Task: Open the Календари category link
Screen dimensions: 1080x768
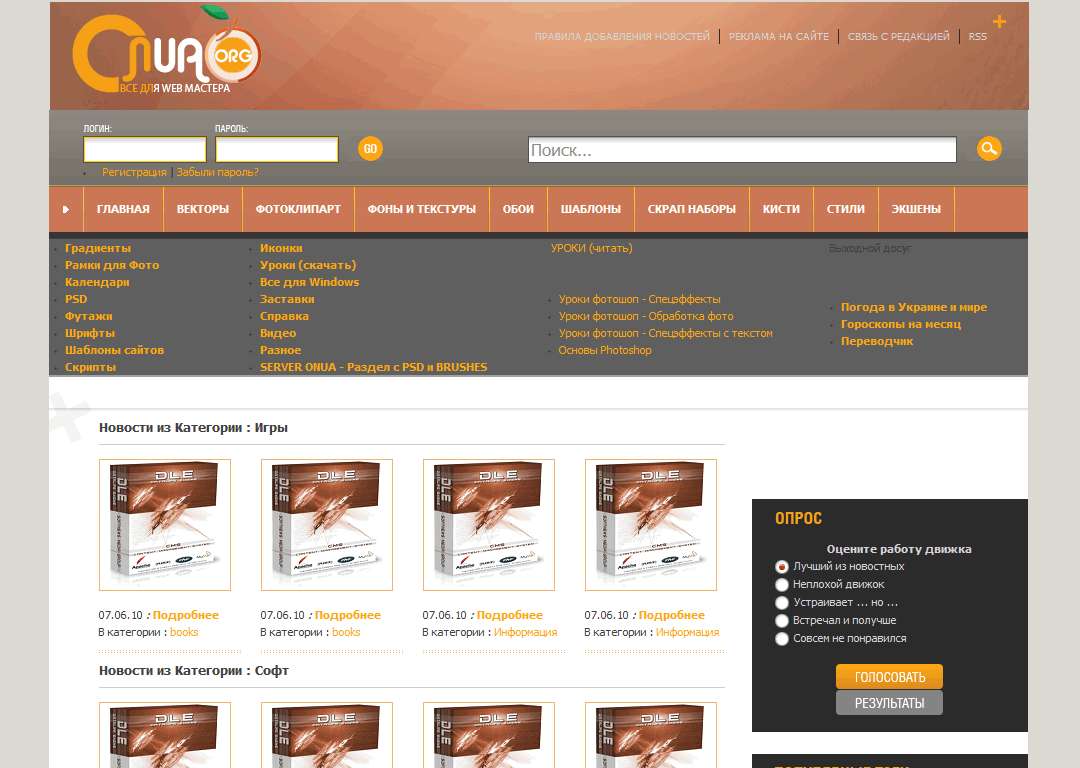Action: [97, 282]
